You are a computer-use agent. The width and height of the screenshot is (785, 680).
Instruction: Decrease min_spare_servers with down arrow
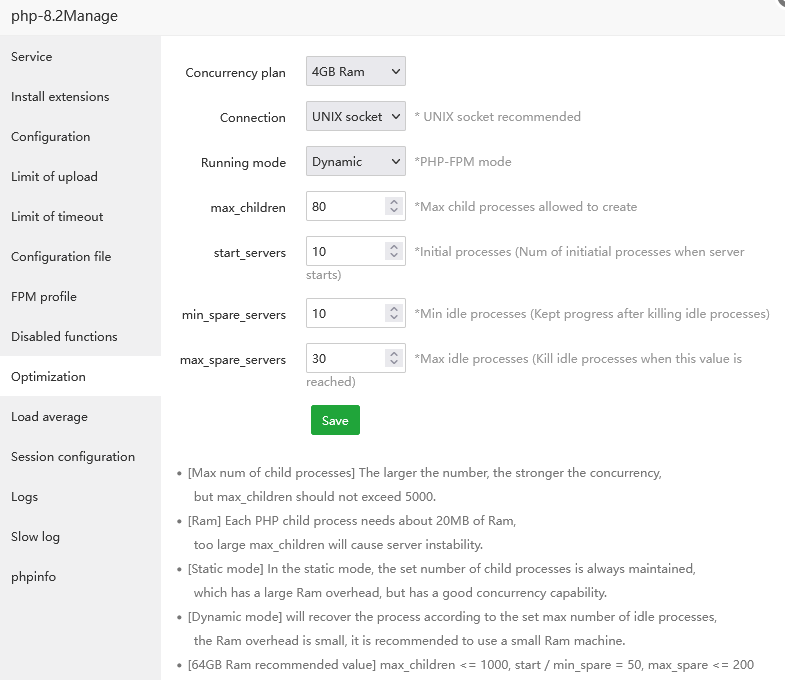pyautogui.click(x=393, y=318)
